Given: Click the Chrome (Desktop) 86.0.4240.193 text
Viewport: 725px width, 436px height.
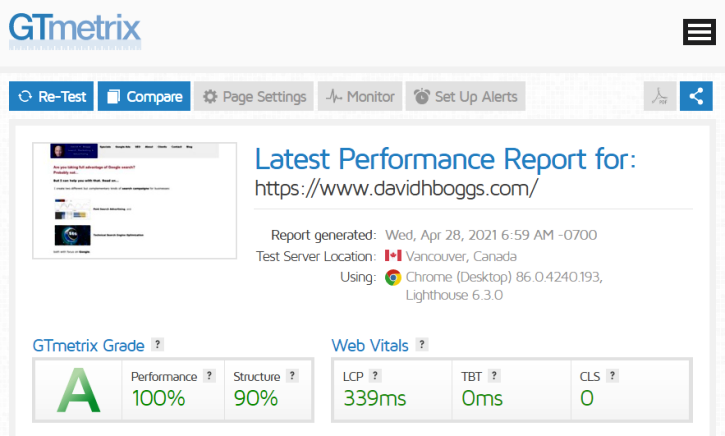Looking at the screenshot, I should coord(504,277).
